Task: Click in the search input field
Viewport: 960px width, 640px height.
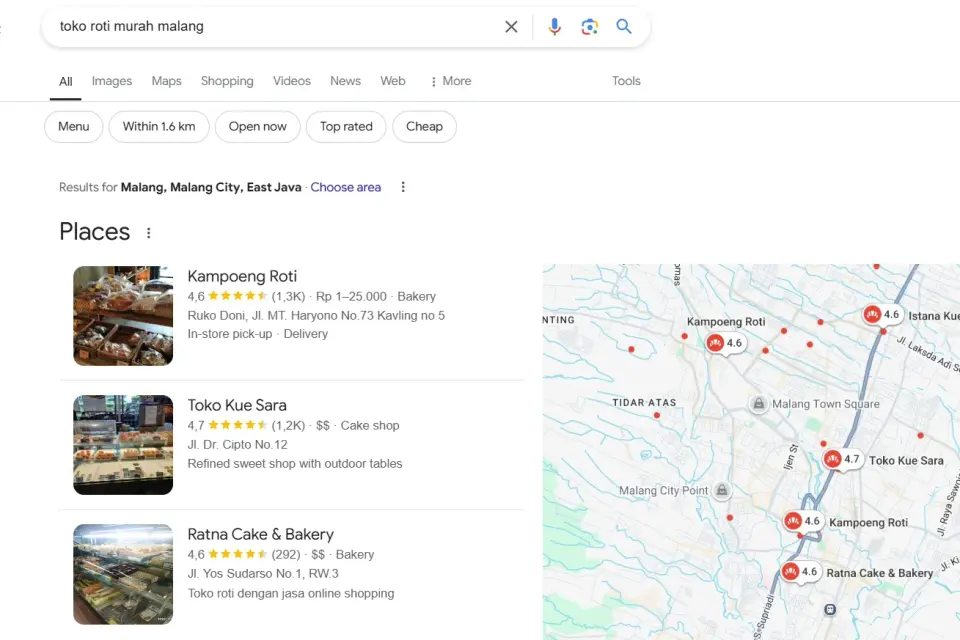Action: (x=276, y=26)
